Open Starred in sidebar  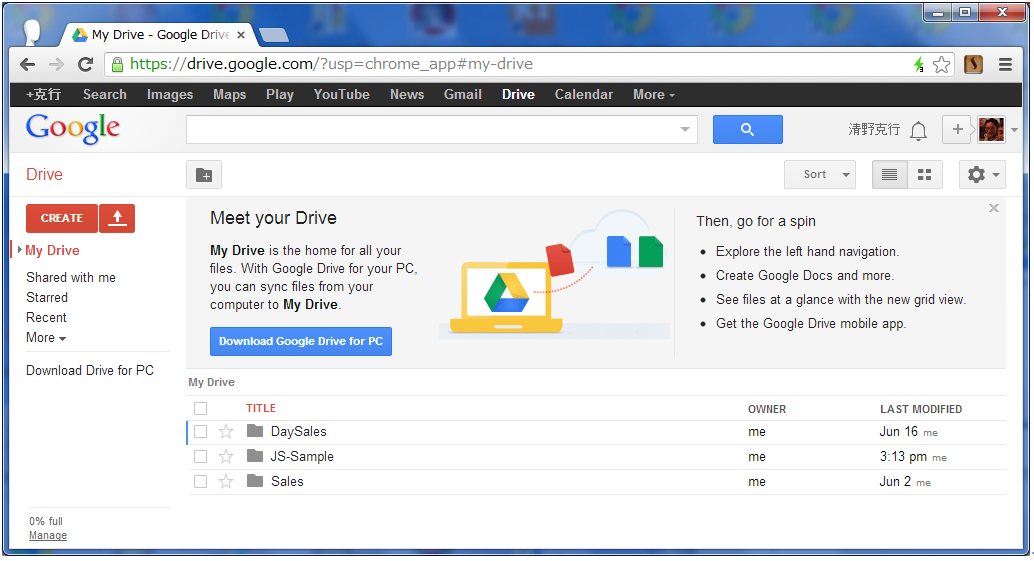click(47, 297)
